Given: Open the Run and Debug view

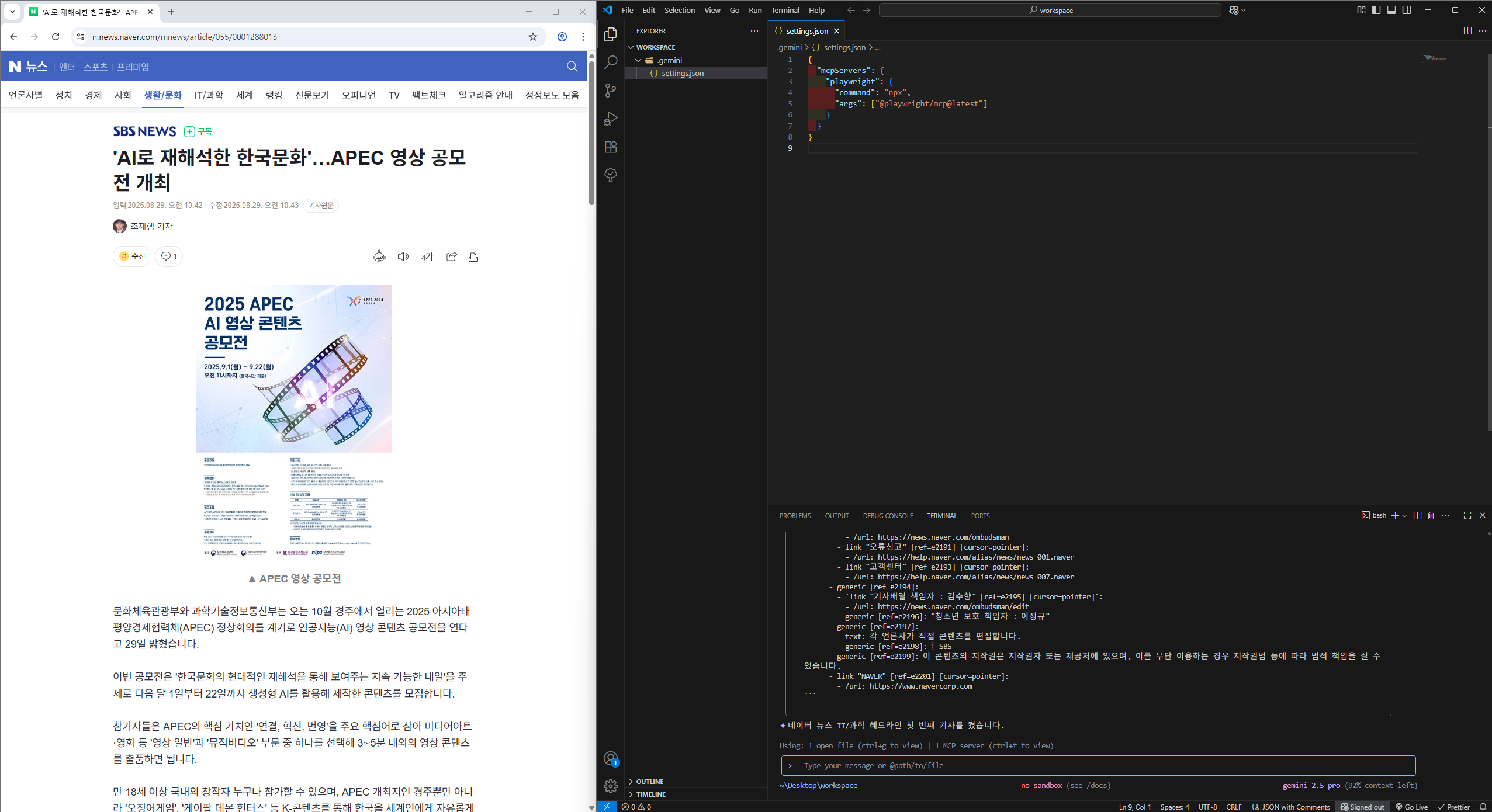Looking at the screenshot, I should click(611, 119).
